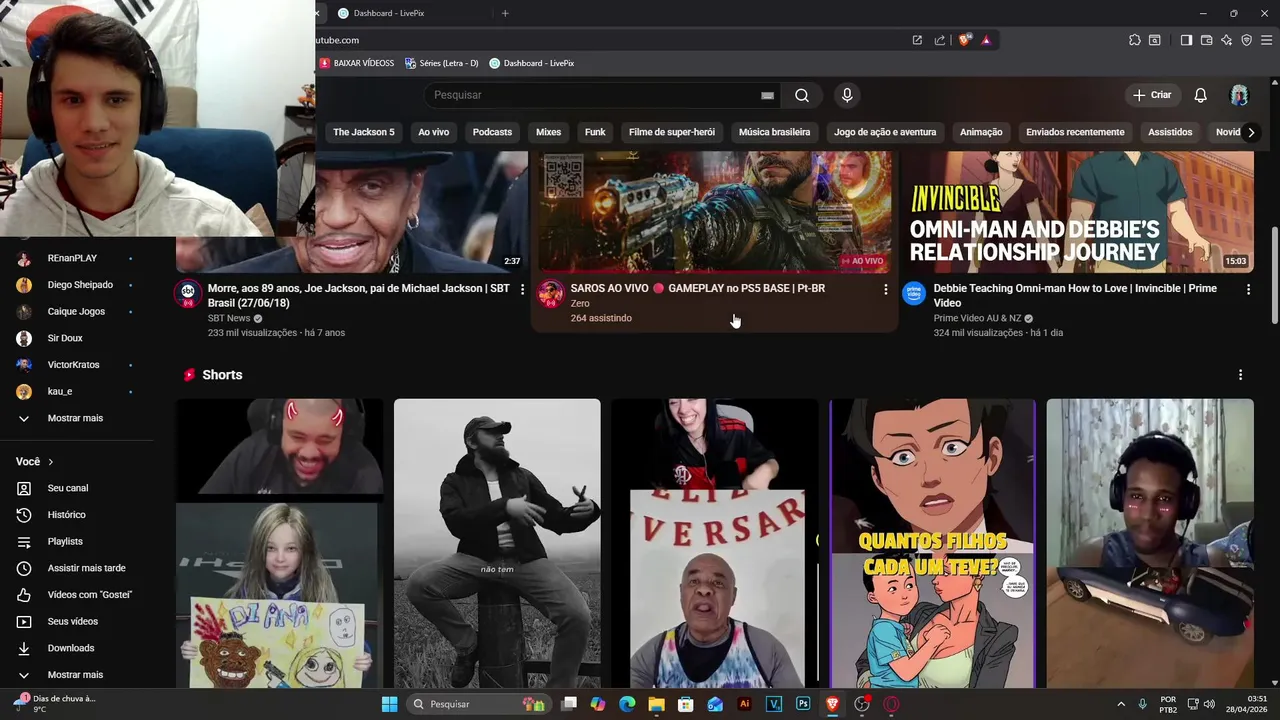
Task: Click the Windows Start button
Action: [389, 704]
